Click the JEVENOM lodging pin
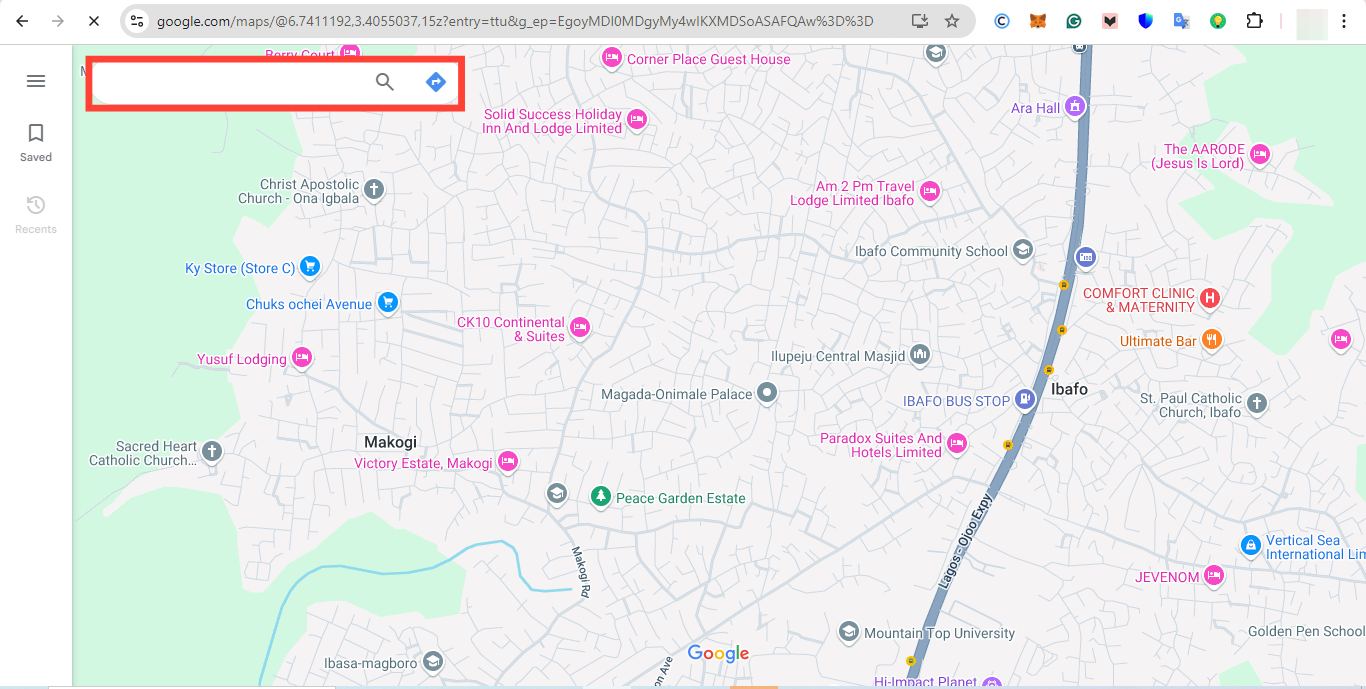The image size is (1366, 689). (1214, 575)
